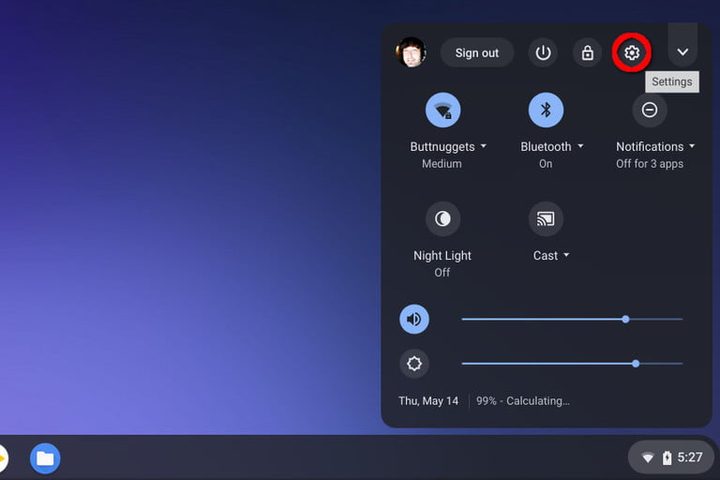Click the Sign out button
Viewport: 720px width, 480px height.
coord(477,53)
